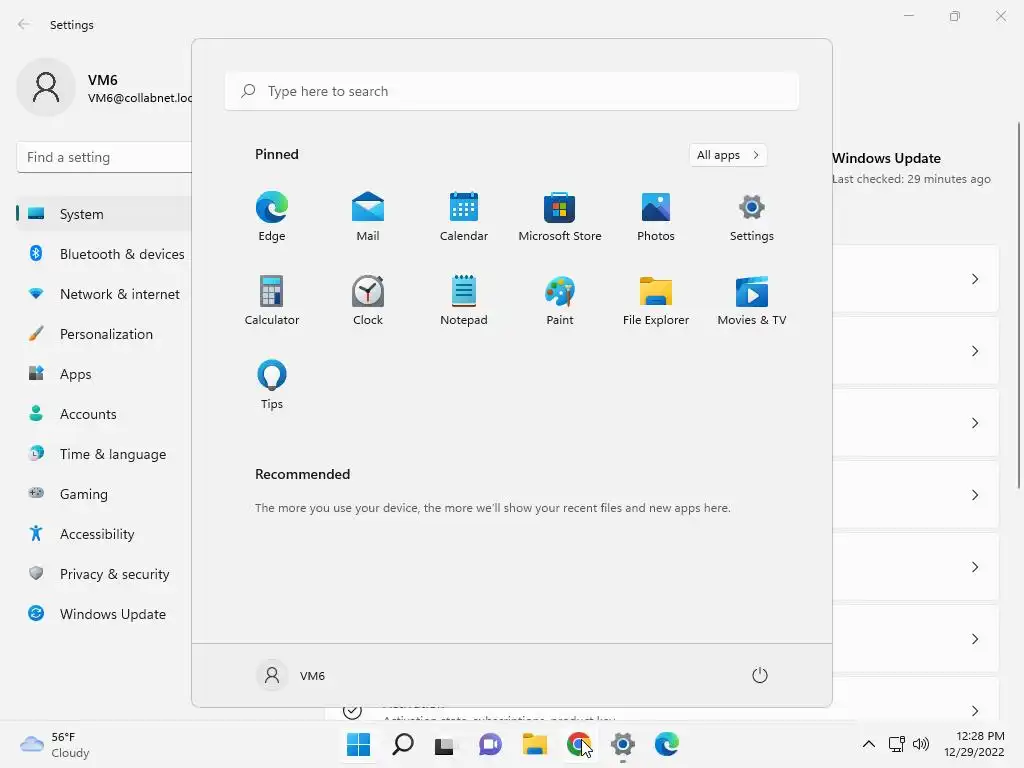This screenshot has width=1024, height=768.
Task: Launch the Calculator app
Action: click(272, 300)
